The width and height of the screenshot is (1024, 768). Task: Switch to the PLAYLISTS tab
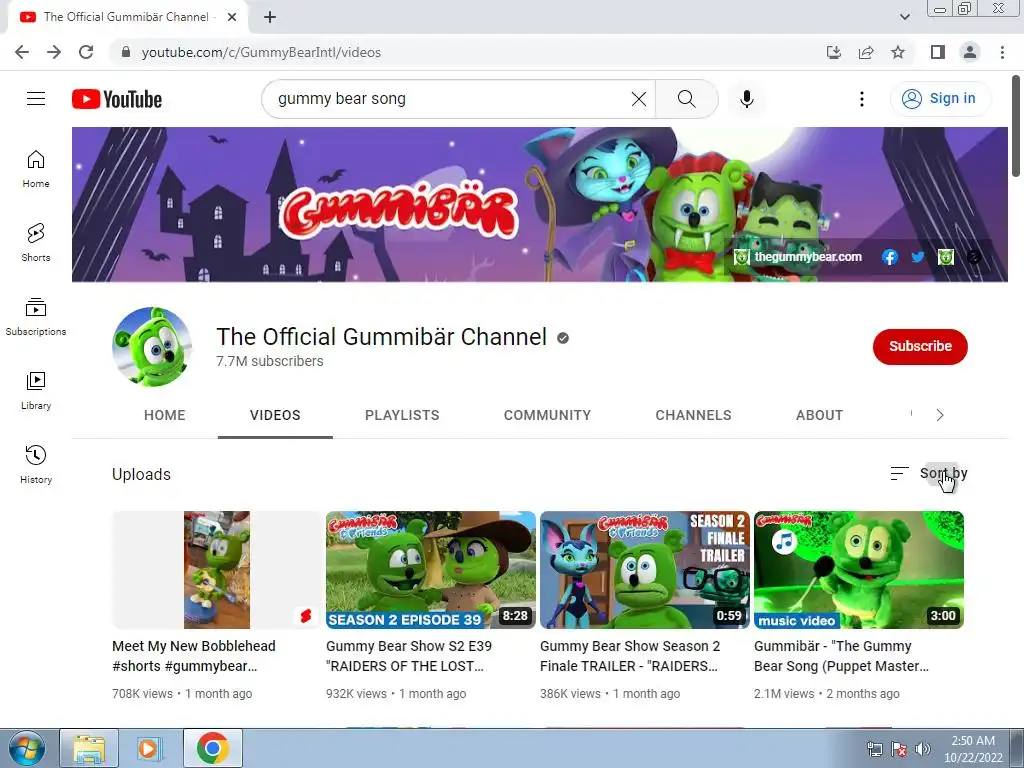click(402, 415)
